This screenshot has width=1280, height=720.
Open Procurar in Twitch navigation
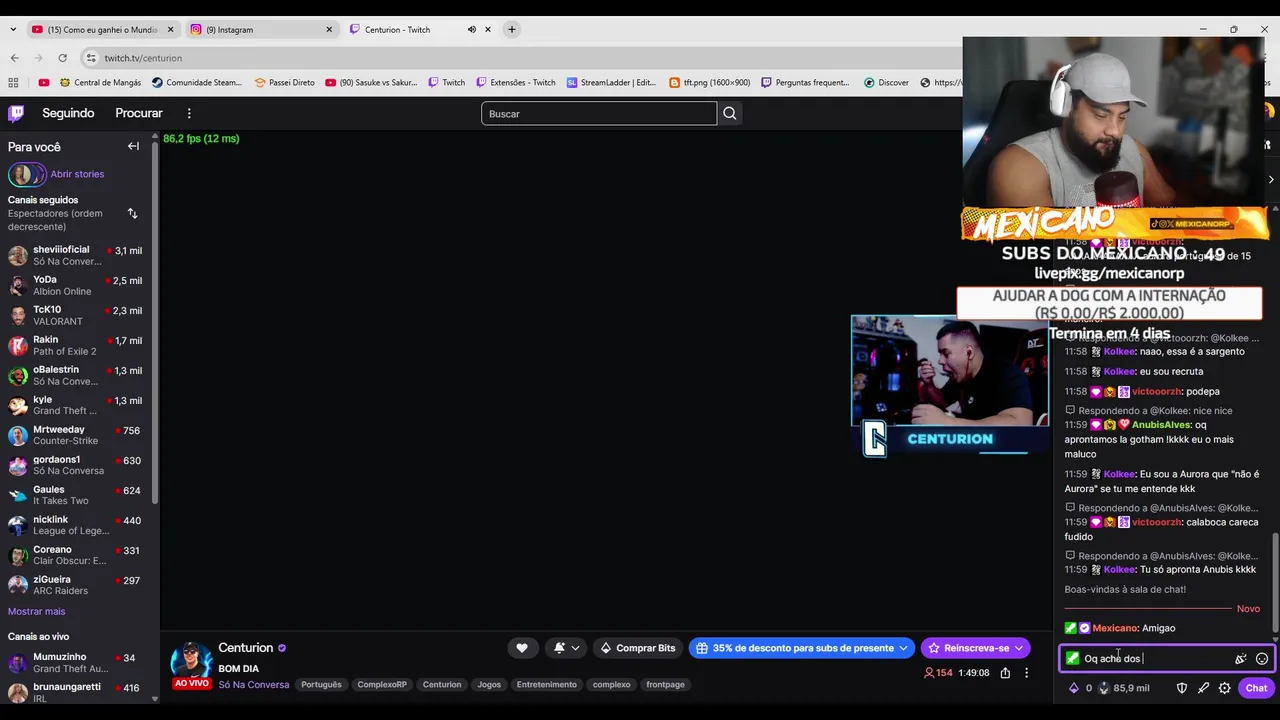pyautogui.click(x=139, y=113)
